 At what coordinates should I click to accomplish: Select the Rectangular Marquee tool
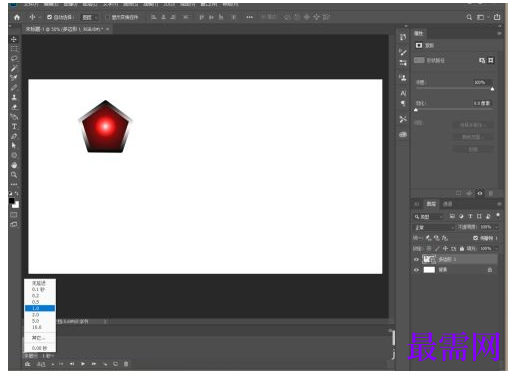(x=14, y=49)
